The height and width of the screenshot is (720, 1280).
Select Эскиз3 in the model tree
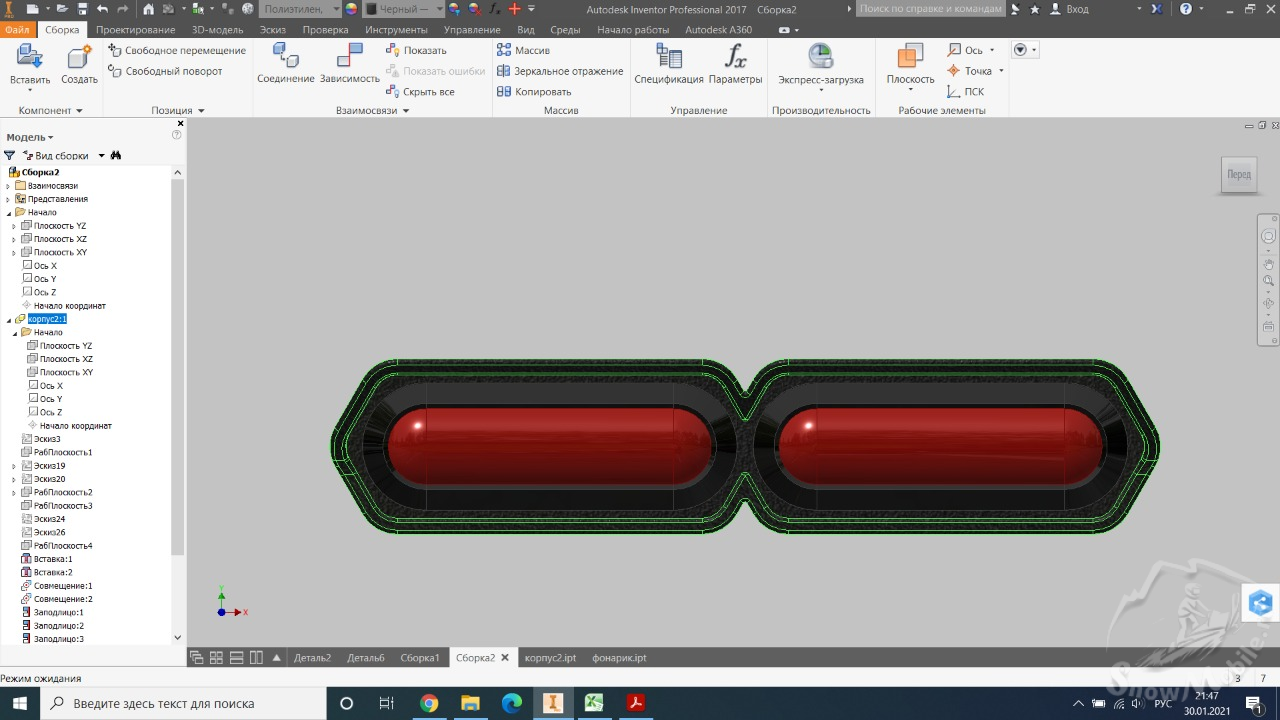(x=41, y=439)
